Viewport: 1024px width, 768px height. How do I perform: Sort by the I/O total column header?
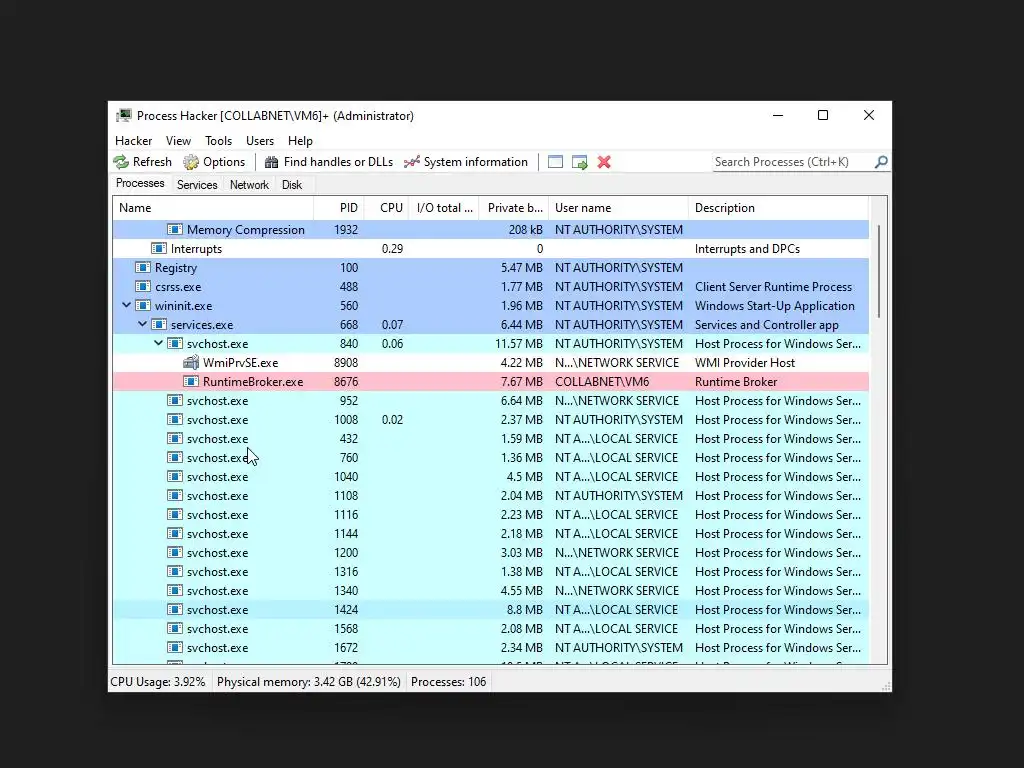click(x=444, y=208)
